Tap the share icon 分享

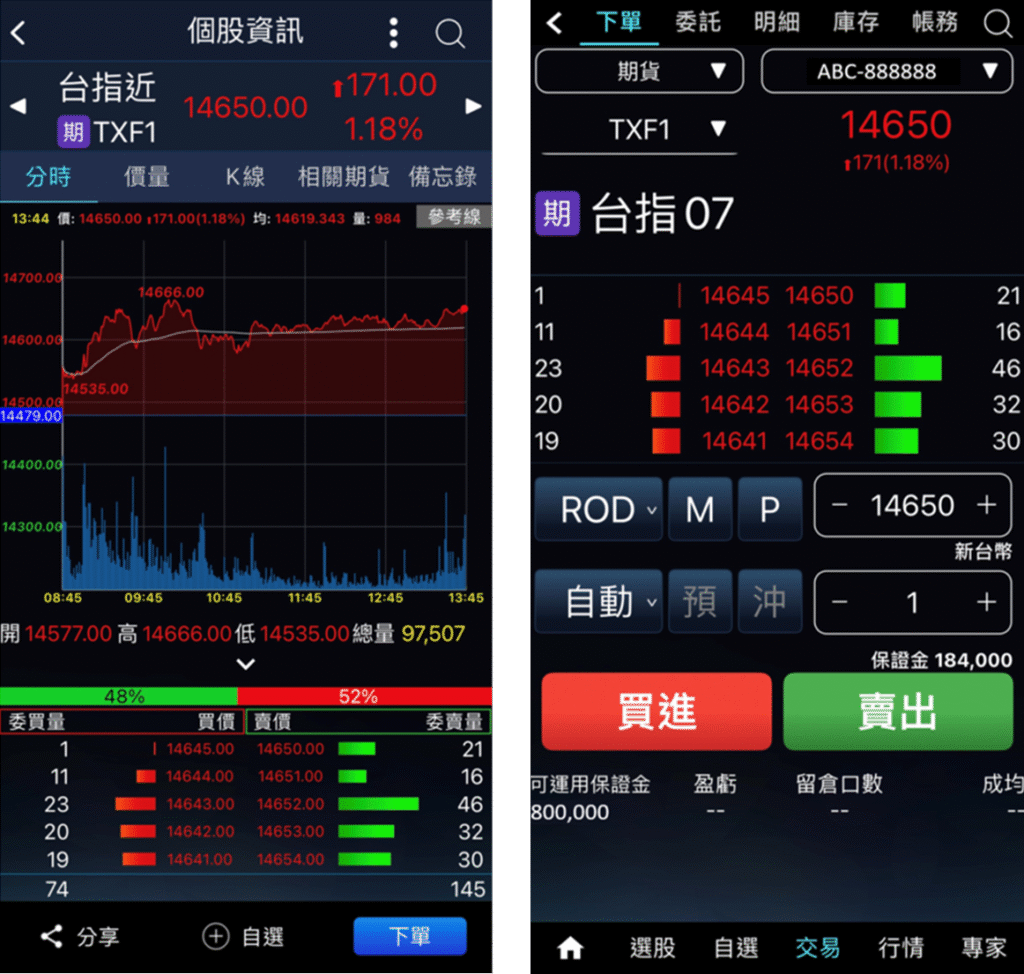tap(52, 937)
